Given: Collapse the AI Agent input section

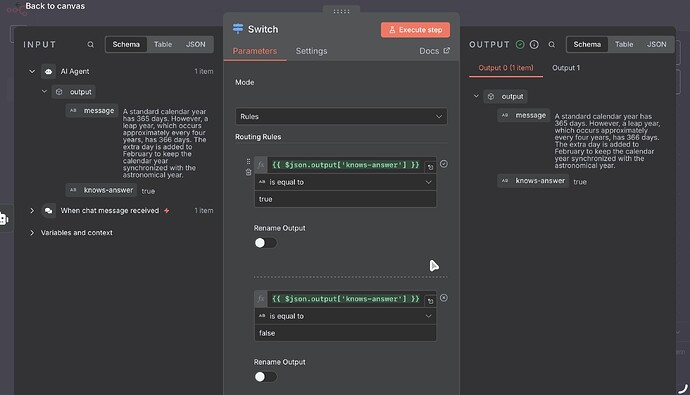Looking at the screenshot, I should (x=32, y=71).
